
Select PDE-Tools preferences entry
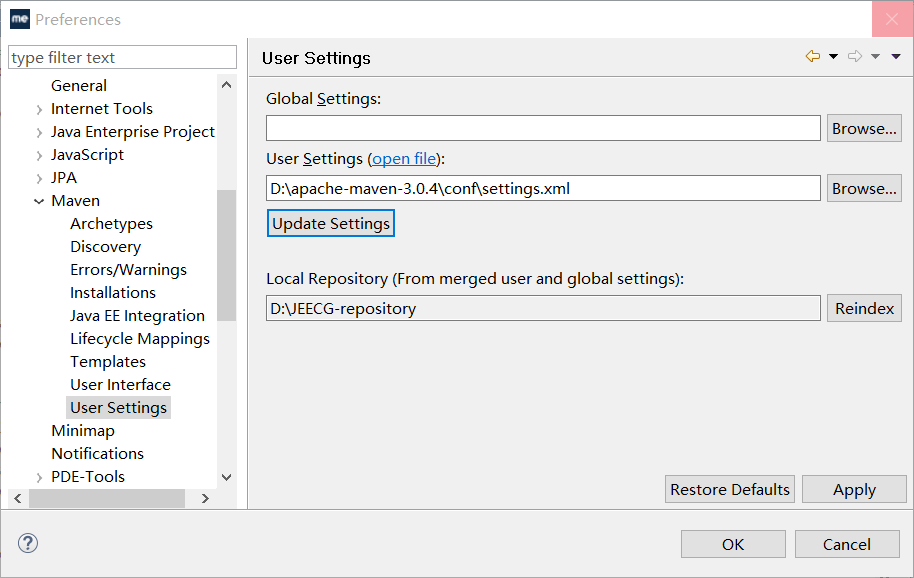pos(88,477)
